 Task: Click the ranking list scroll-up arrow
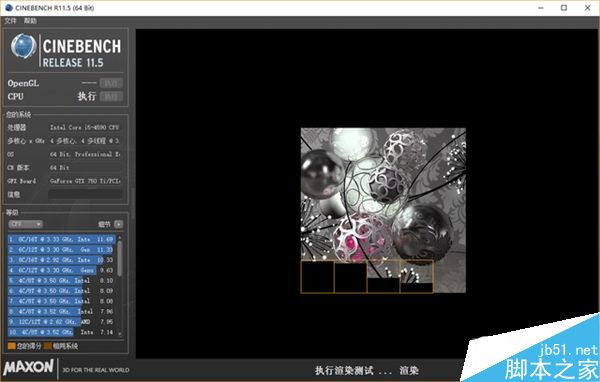coord(120,237)
